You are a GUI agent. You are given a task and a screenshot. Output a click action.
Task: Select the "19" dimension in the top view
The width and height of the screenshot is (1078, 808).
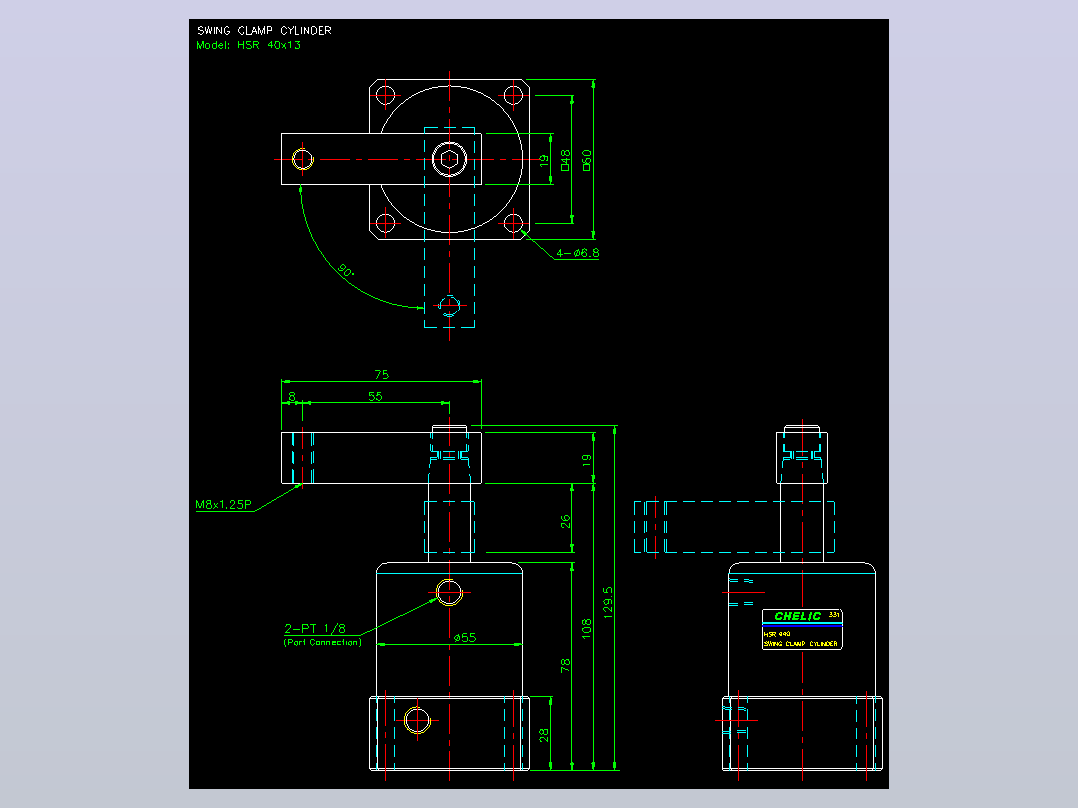(x=544, y=160)
